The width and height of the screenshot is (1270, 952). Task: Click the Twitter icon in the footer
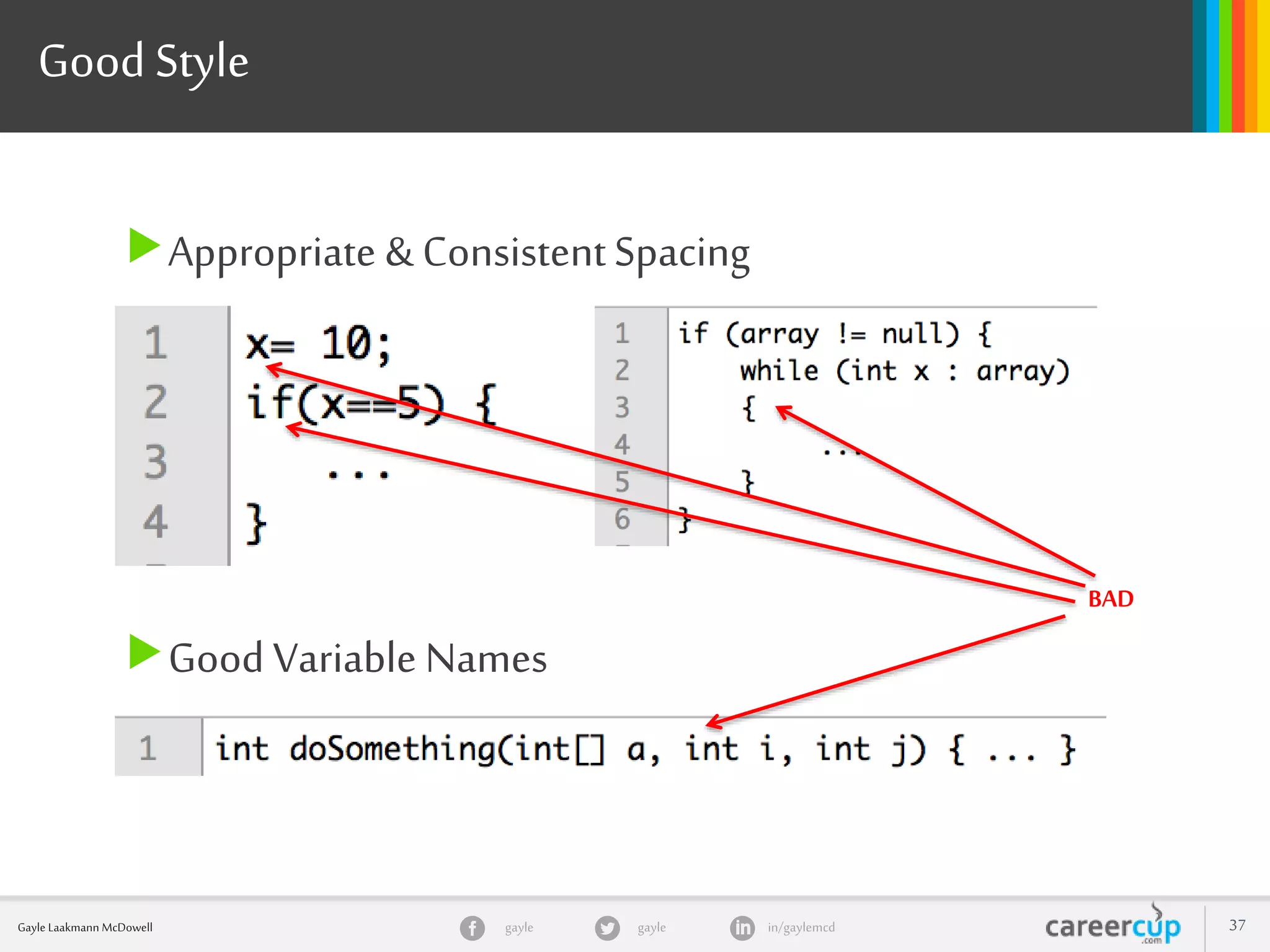[x=607, y=928]
